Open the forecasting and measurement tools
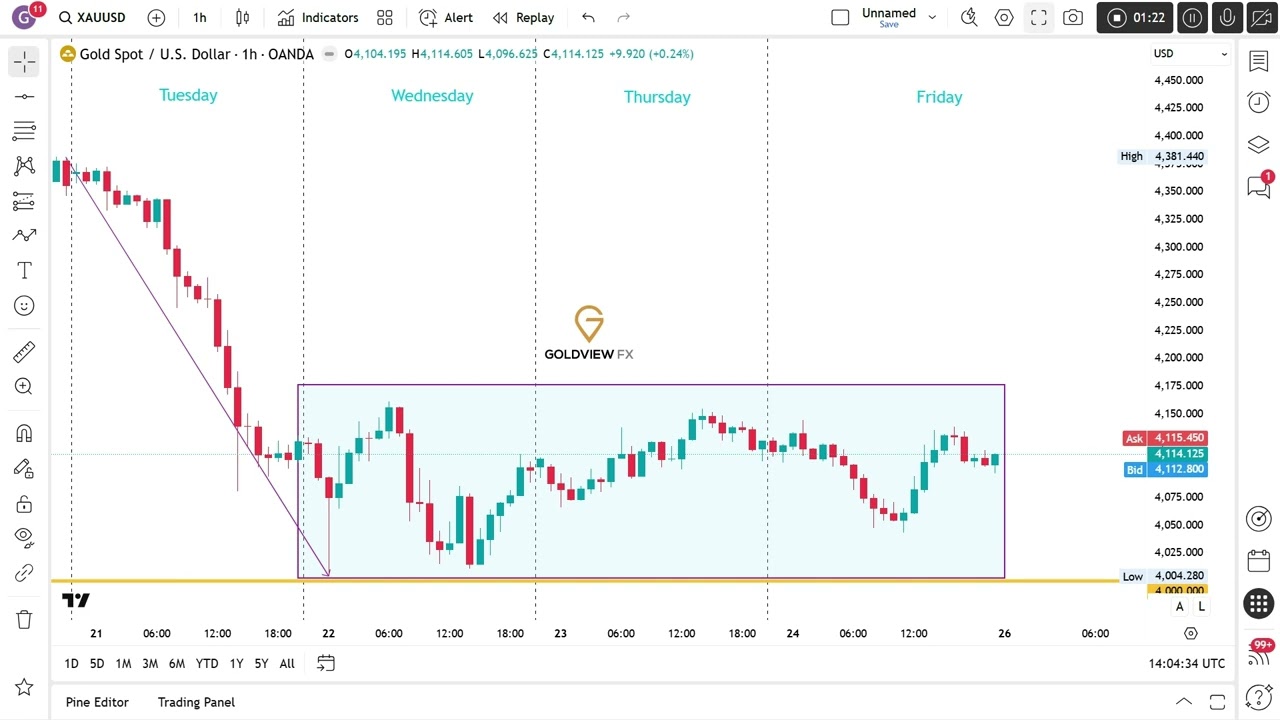Viewport: 1280px width, 720px height. coord(24,201)
